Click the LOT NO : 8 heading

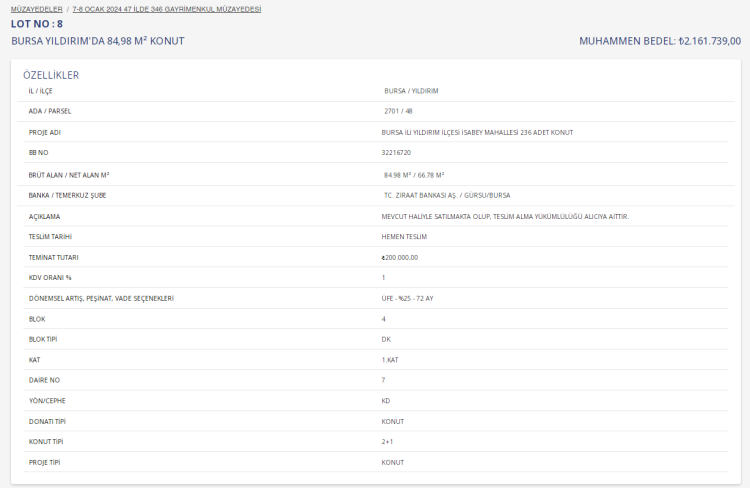[x=37, y=23]
